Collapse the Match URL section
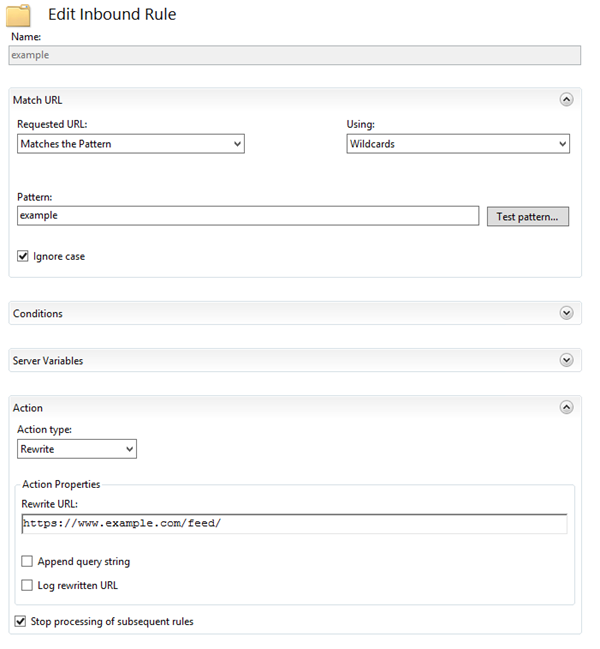The width and height of the screenshot is (600, 649). click(x=566, y=99)
